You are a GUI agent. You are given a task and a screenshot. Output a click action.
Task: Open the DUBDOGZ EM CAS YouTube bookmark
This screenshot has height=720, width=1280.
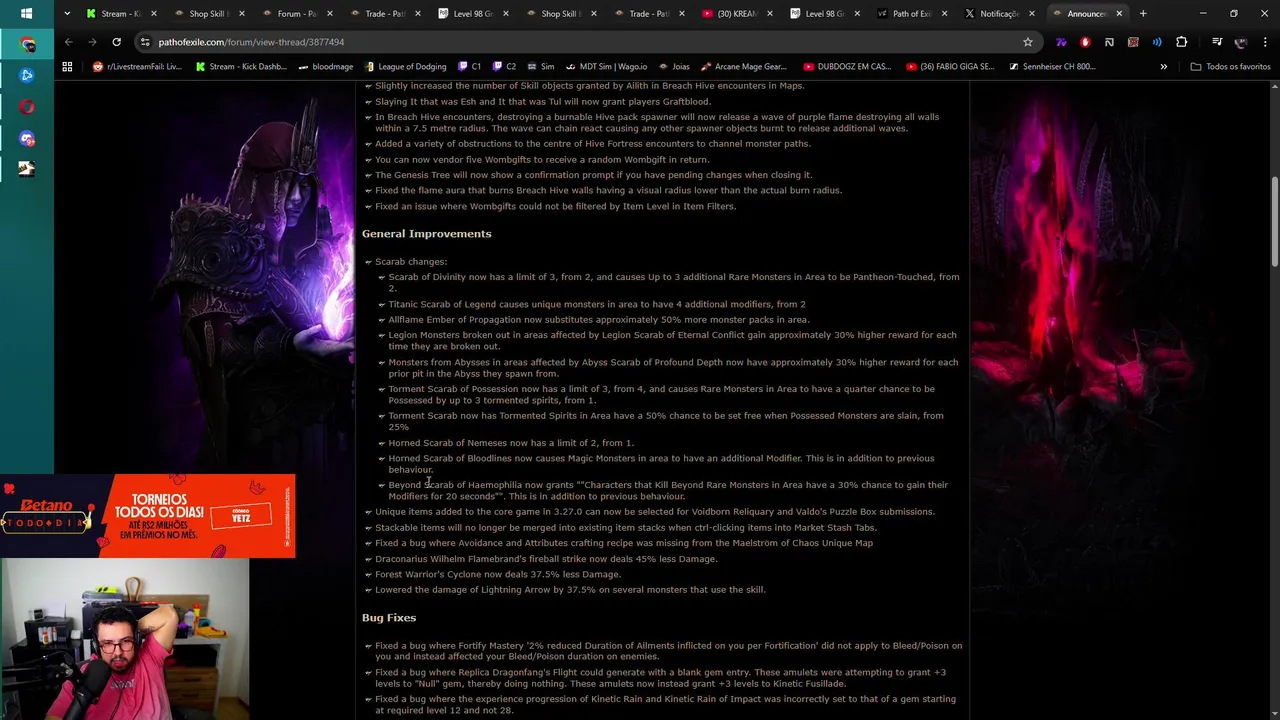coord(846,66)
